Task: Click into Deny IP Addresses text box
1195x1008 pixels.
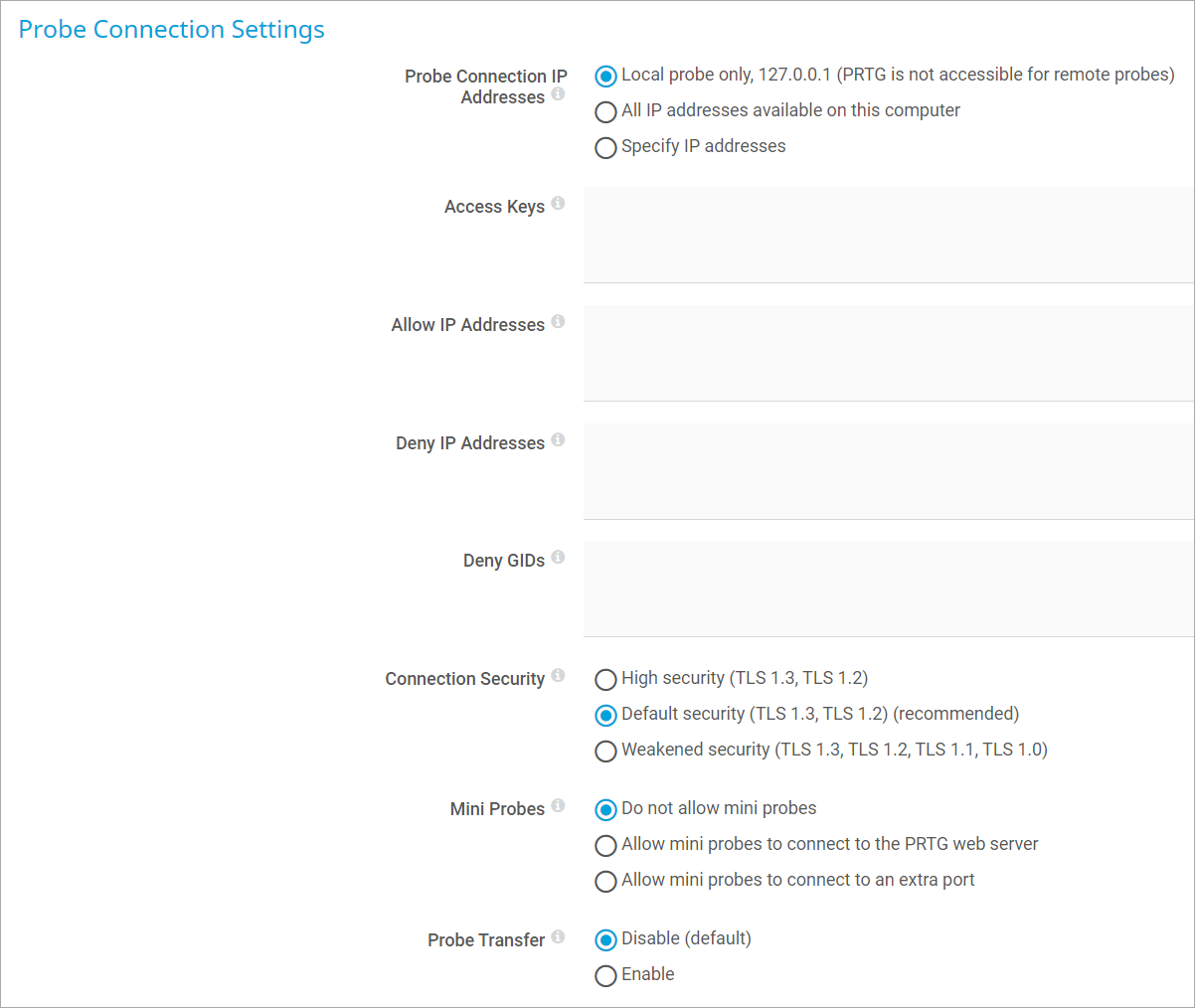Action: [889, 471]
